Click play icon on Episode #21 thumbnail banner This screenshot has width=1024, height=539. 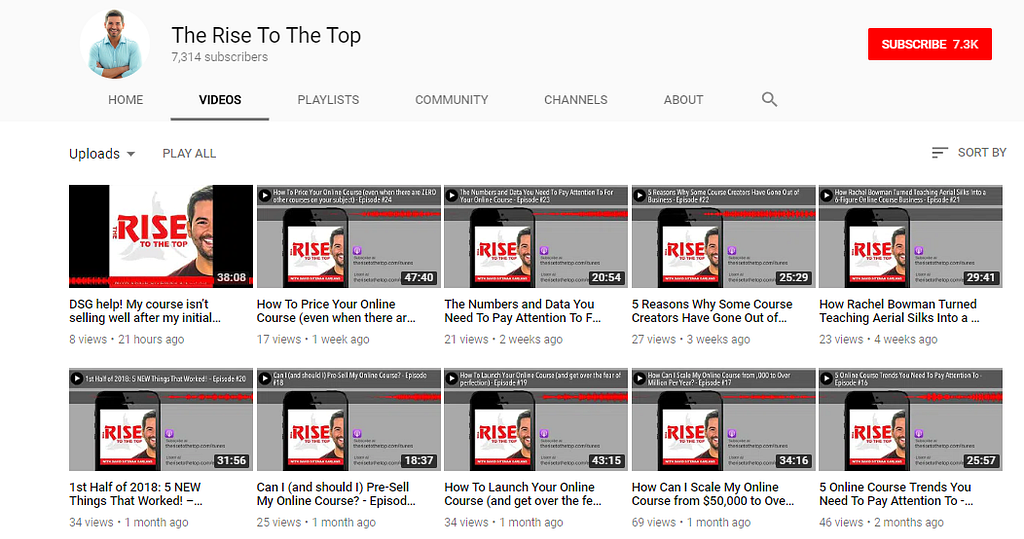tap(827, 195)
